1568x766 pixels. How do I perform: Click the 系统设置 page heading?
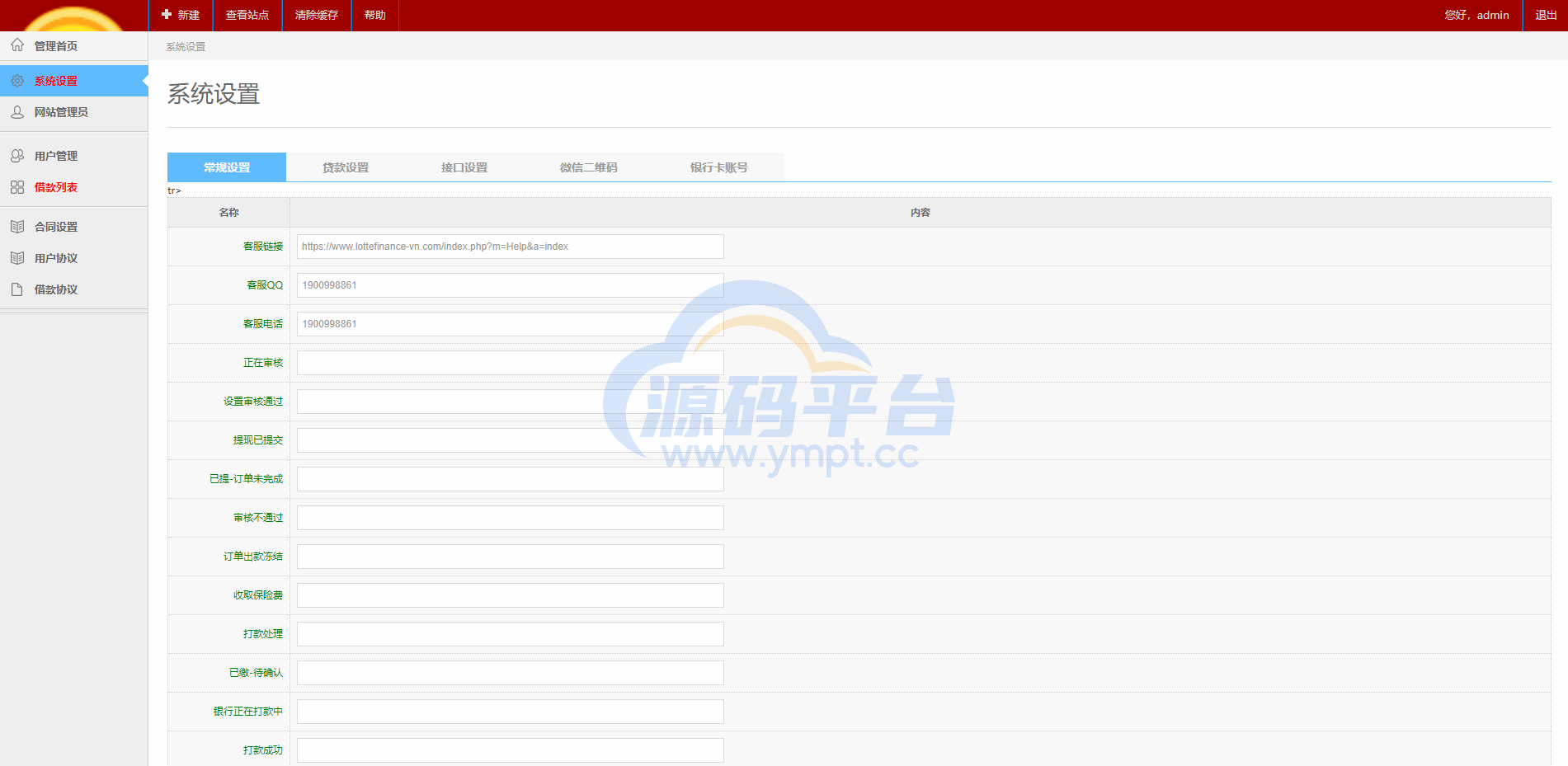click(214, 94)
